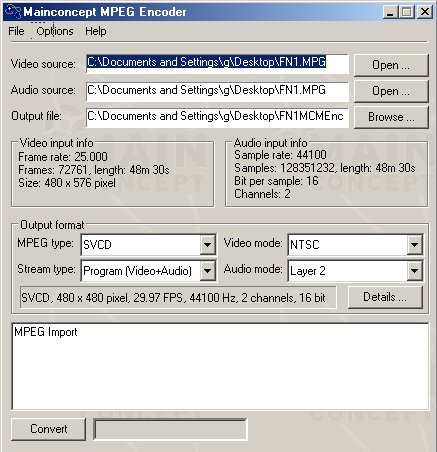The height and width of the screenshot is (452, 437).
Task: Click the Video source path field
Action: point(217,64)
